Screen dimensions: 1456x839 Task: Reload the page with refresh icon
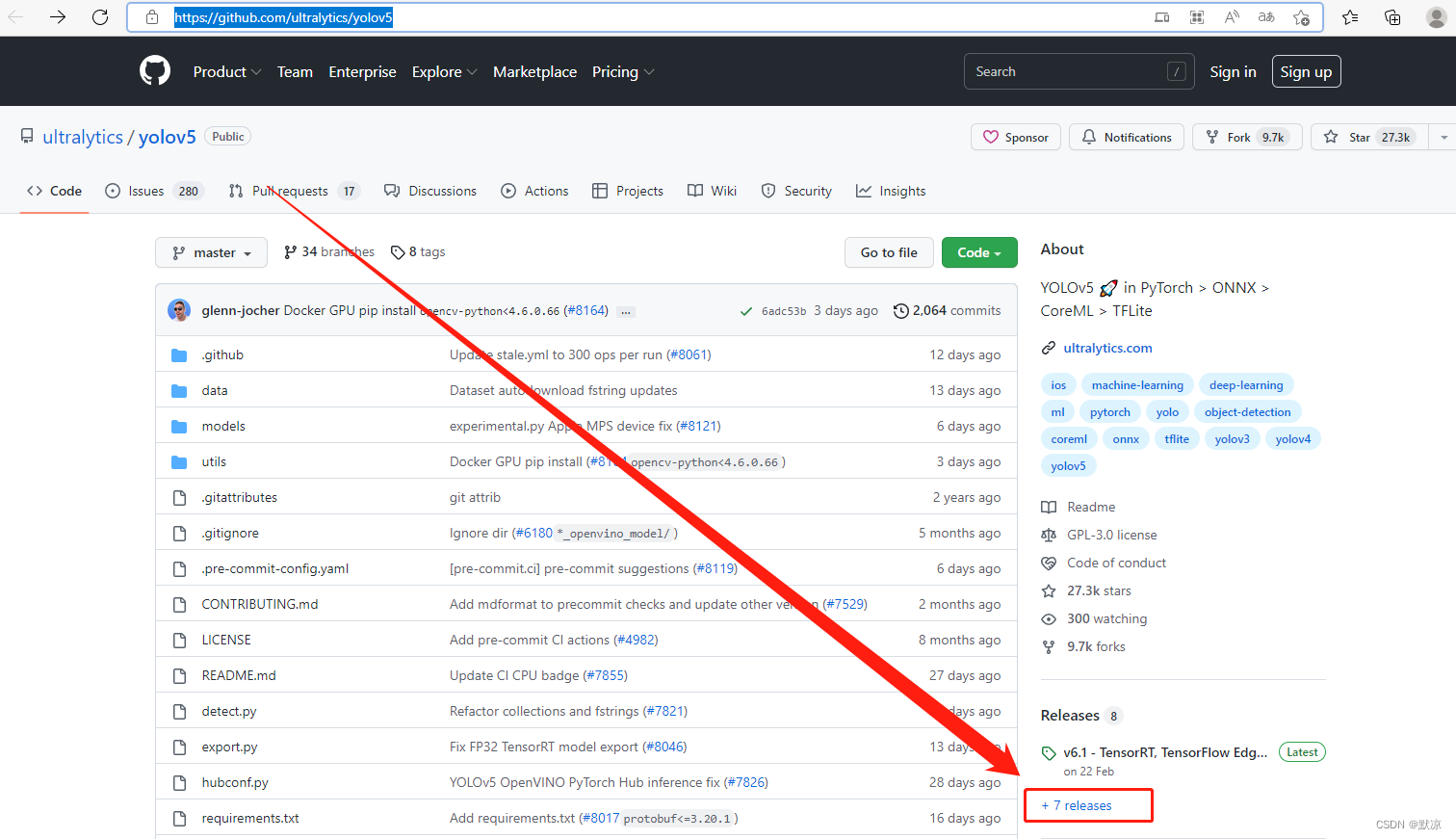pyautogui.click(x=100, y=17)
